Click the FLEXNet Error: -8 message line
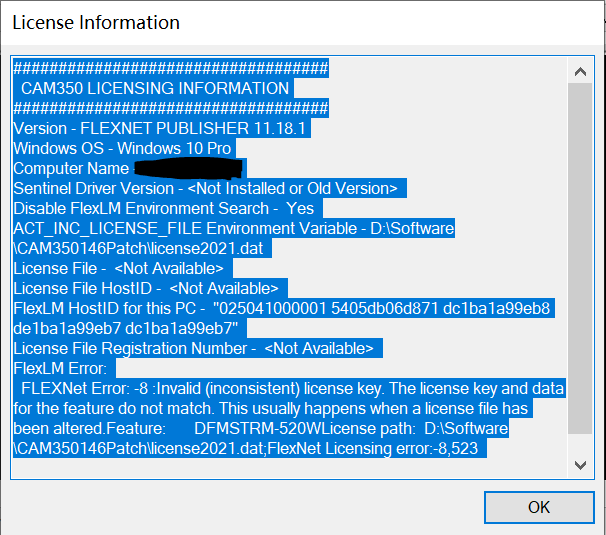Viewport: 606px width, 535px height. 290,388
